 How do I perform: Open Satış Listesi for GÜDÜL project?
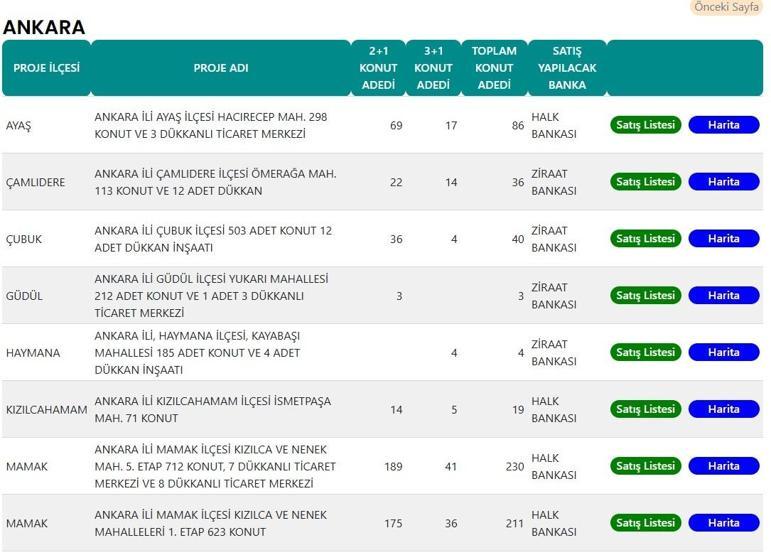646,295
